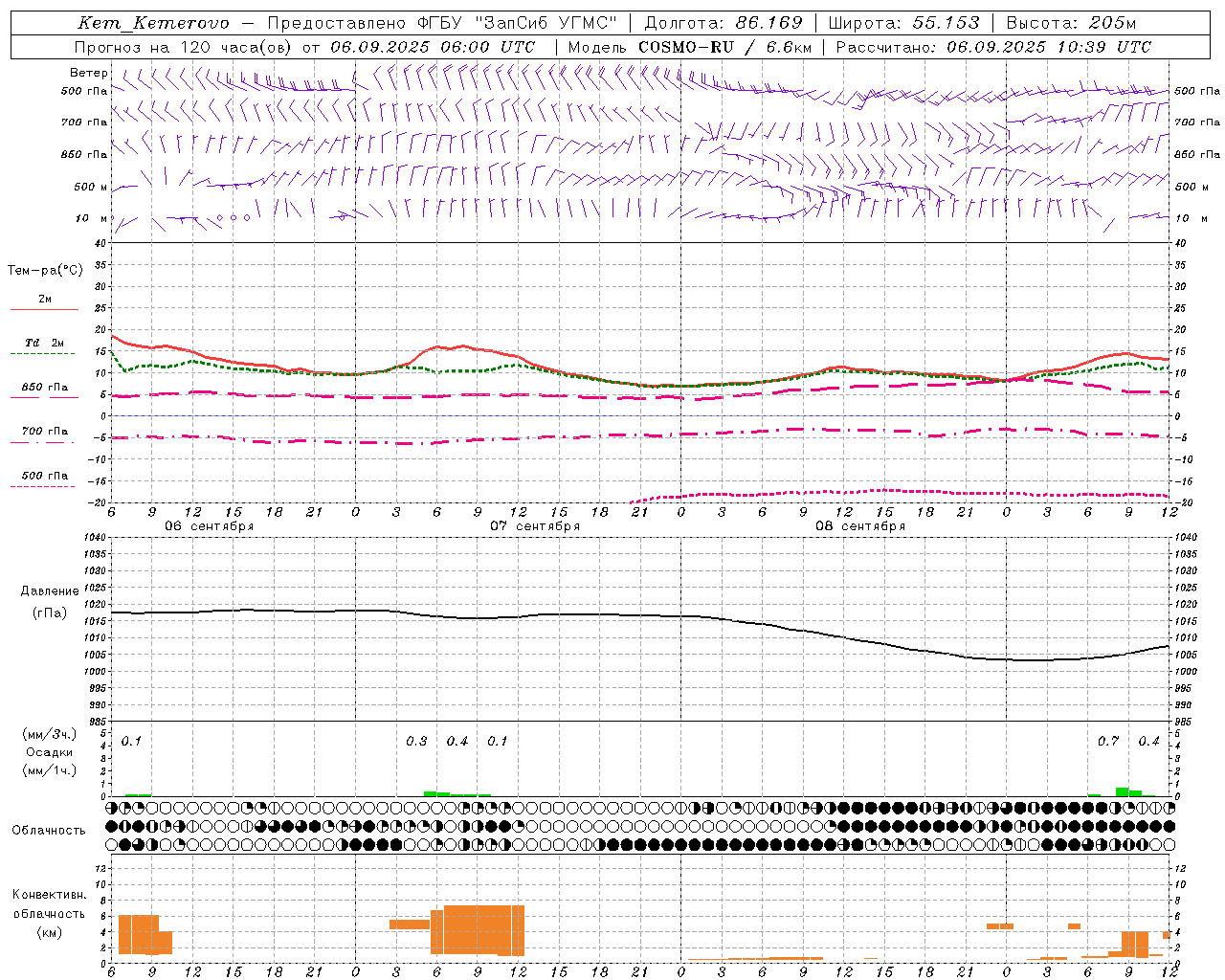Select the provider text ФГБУ "ЗапСиб УГМС"
This screenshot has height=980, width=1225.
pos(517,23)
